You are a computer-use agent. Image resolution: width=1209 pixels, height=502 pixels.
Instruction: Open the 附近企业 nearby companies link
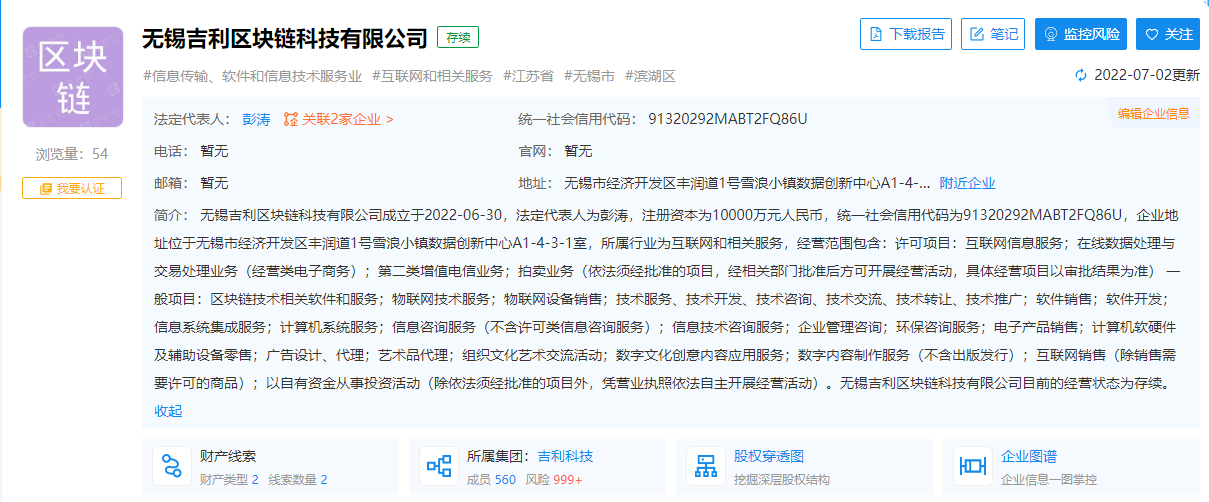(967, 183)
